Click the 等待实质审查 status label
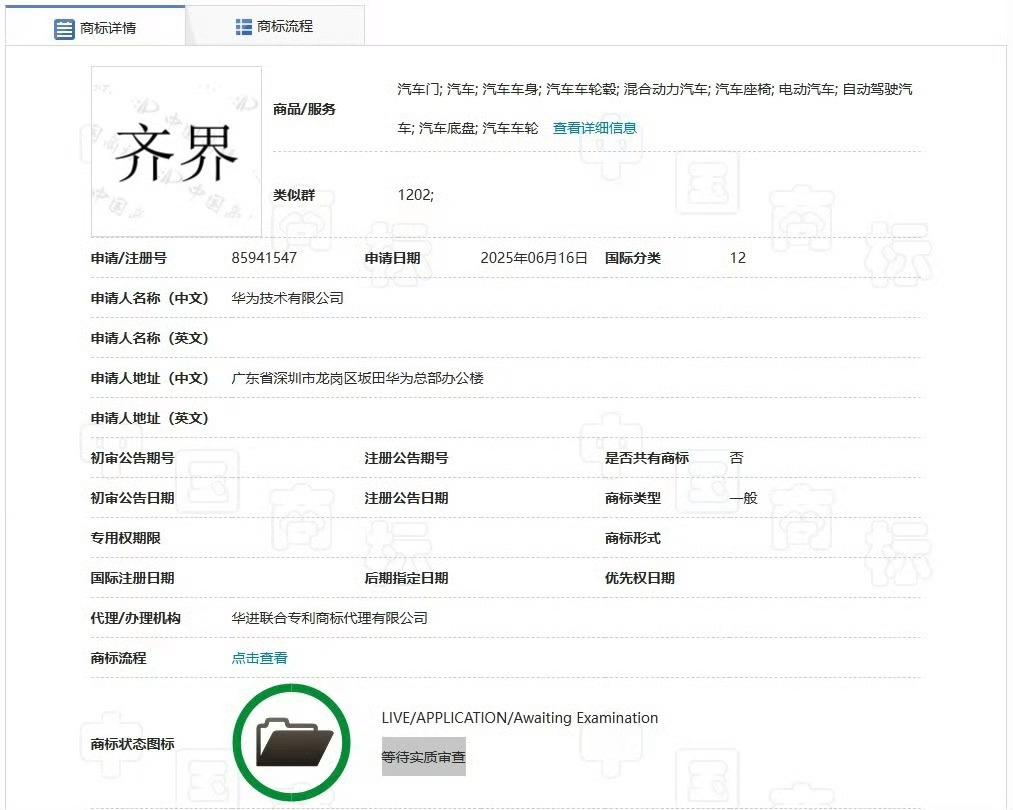Viewport: 1013px width, 810px height. click(x=424, y=756)
